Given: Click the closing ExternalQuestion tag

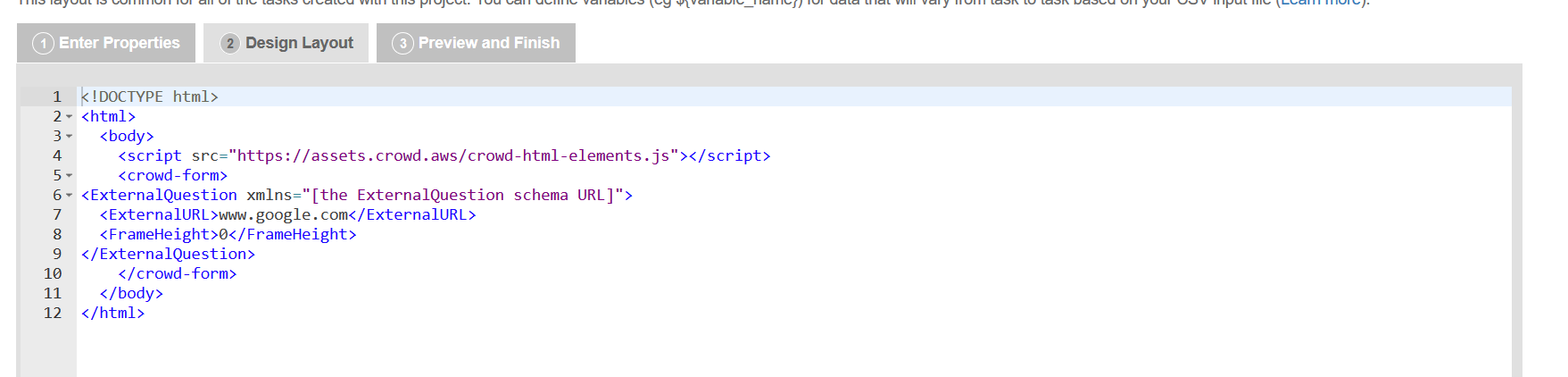Looking at the screenshot, I should [x=168, y=254].
